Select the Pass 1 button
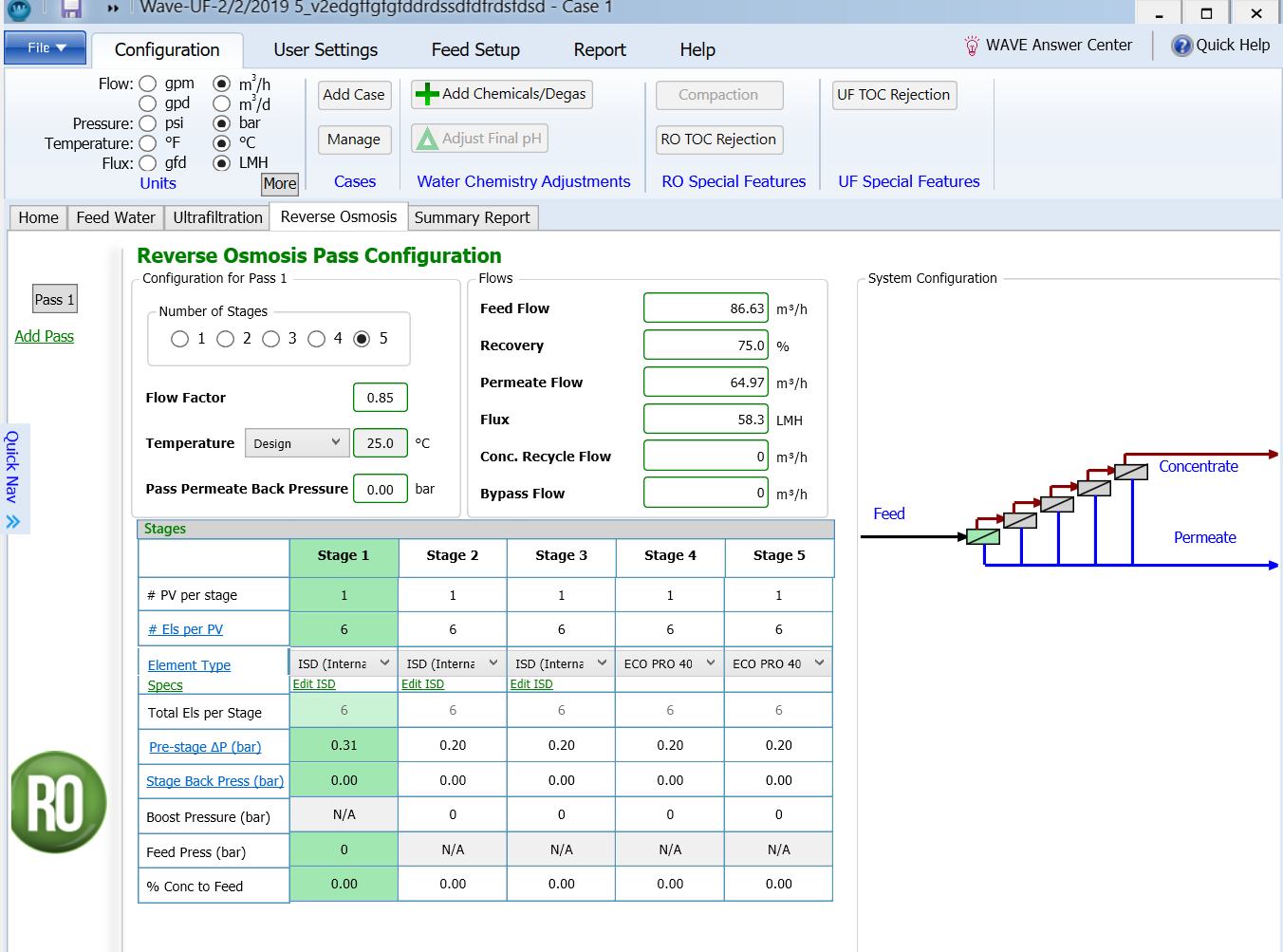The height and width of the screenshot is (952, 1283). point(54,300)
